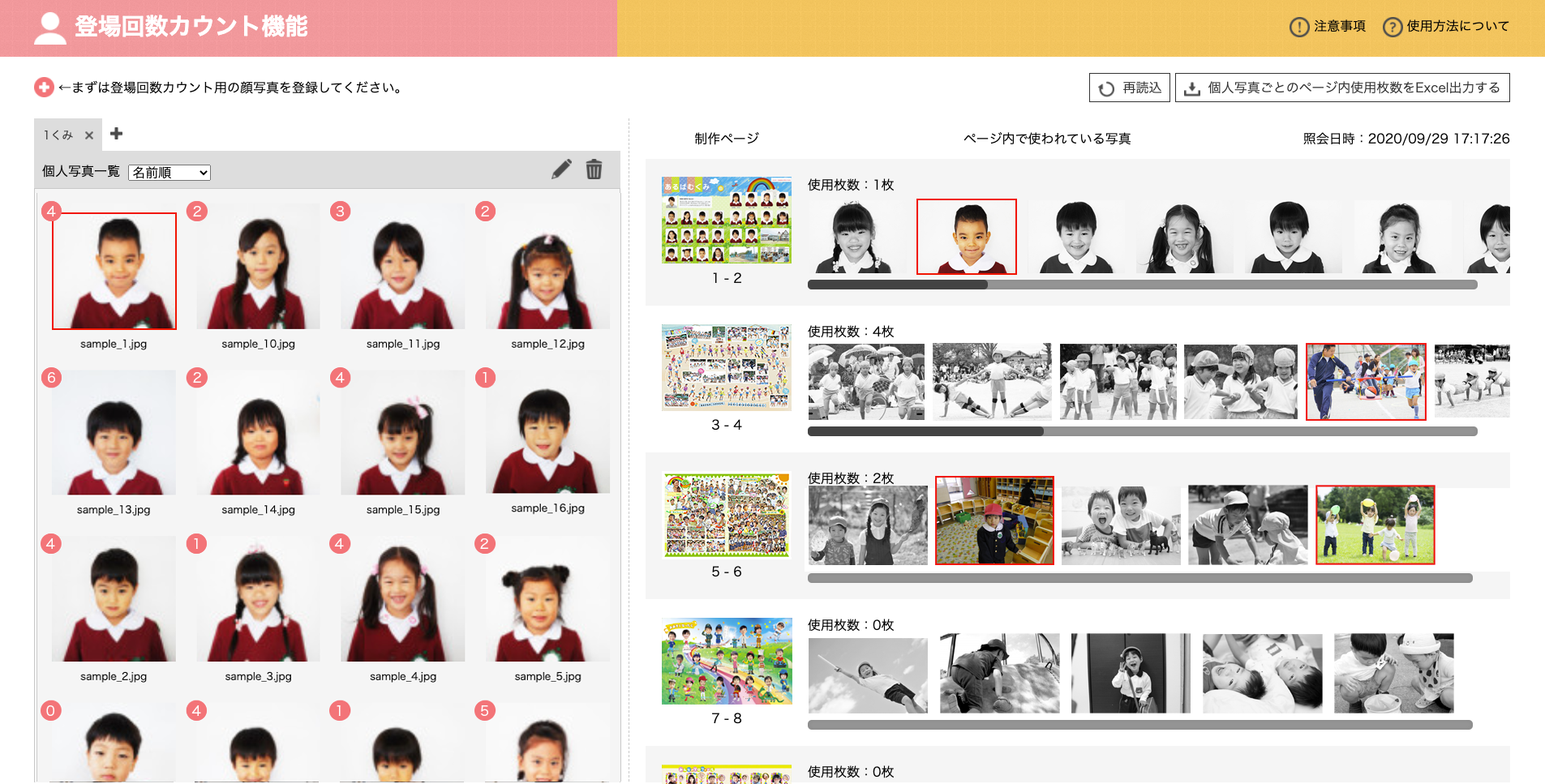
Task: Click the pencil icon to edit photo list
Action: tap(561, 169)
